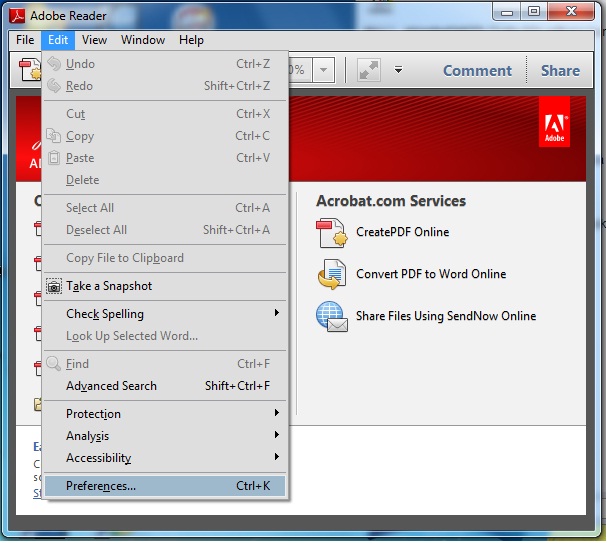Click the Adobe logo in banner
The height and width of the screenshot is (543, 607).
click(554, 124)
